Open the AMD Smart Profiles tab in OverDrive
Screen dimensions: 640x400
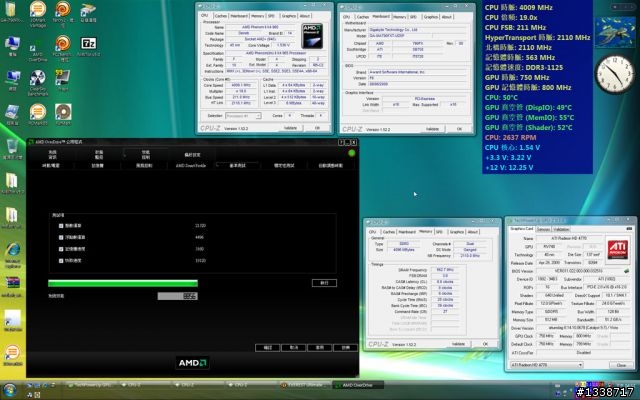pyautogui.click(x=191, y=165)
